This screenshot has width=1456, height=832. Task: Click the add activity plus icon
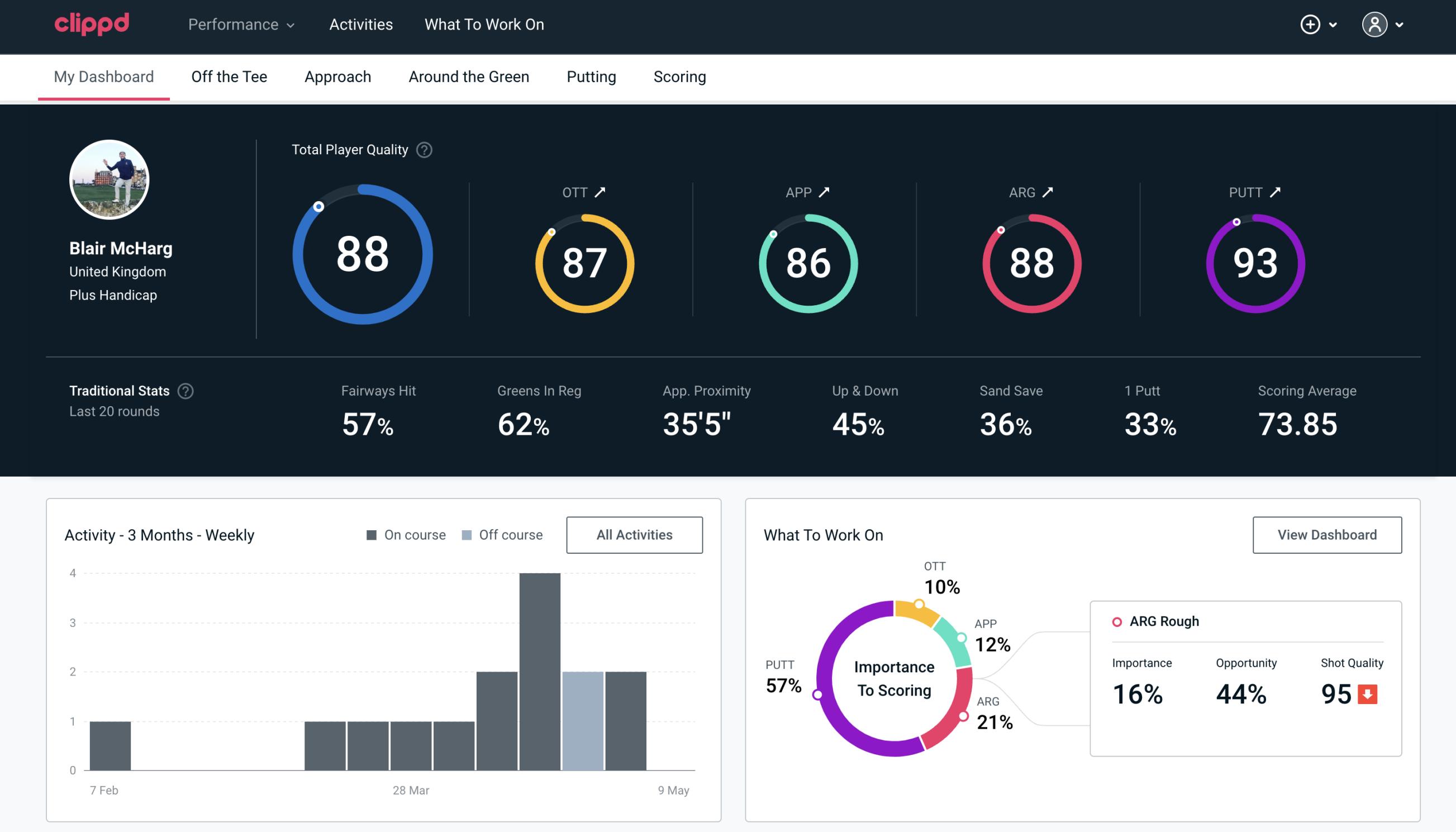1310,25
